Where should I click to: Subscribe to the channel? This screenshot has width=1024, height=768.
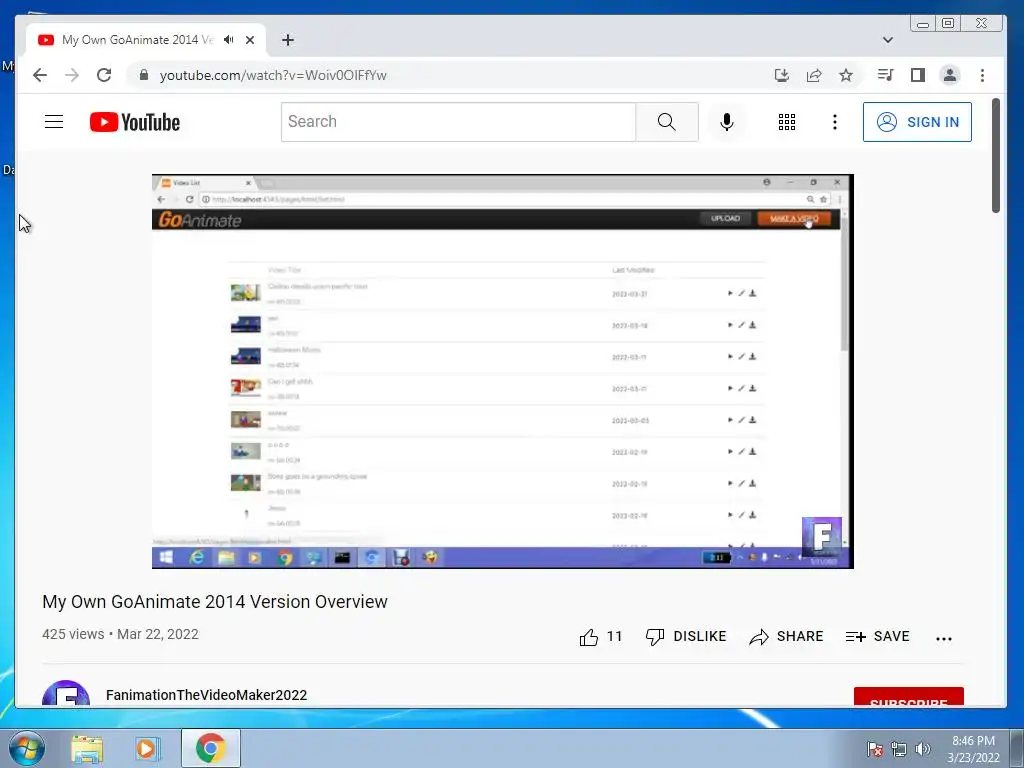(x=908, y=697)
